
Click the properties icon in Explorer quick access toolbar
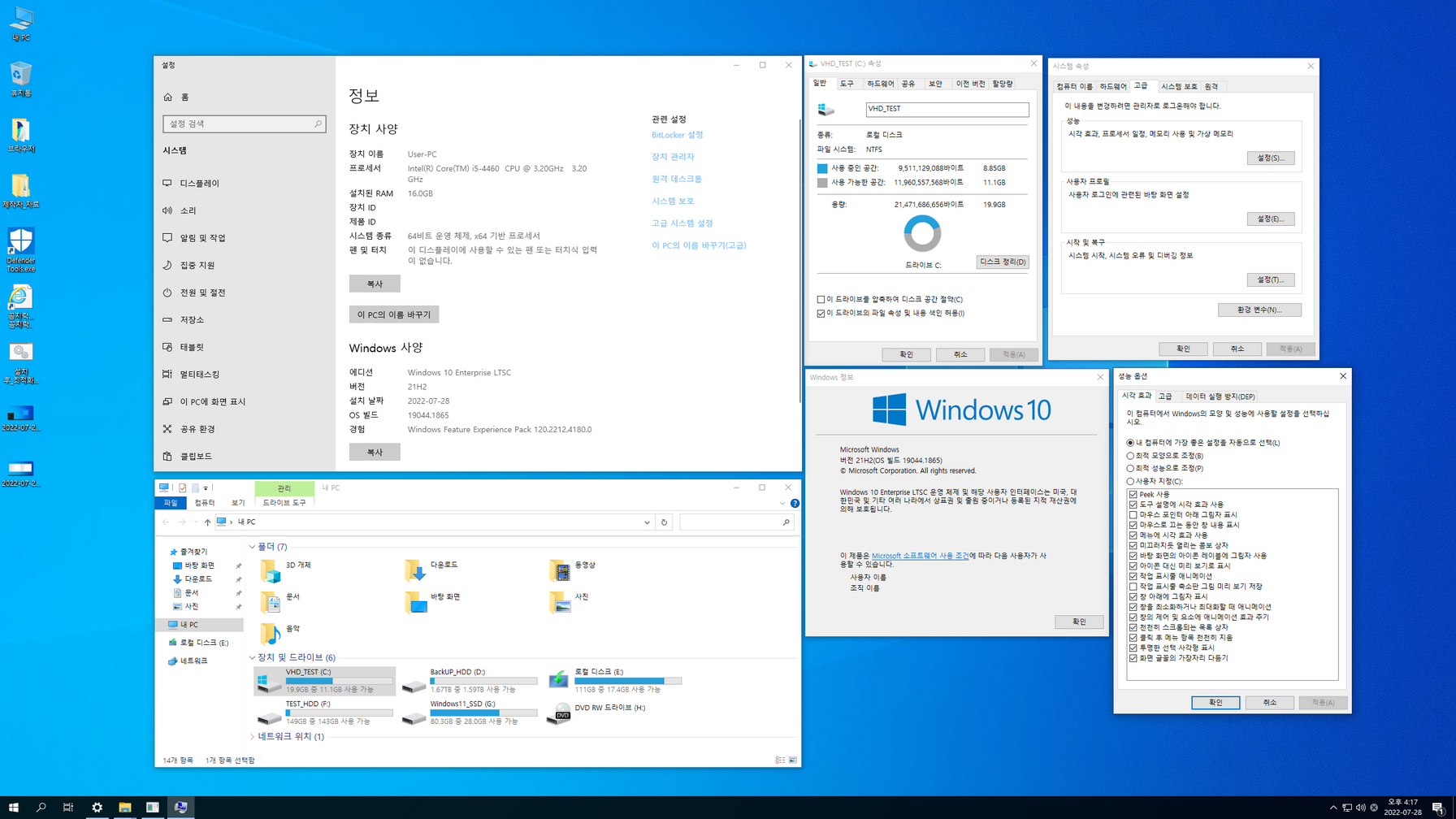pyautogui.click(x=182, y=488)
